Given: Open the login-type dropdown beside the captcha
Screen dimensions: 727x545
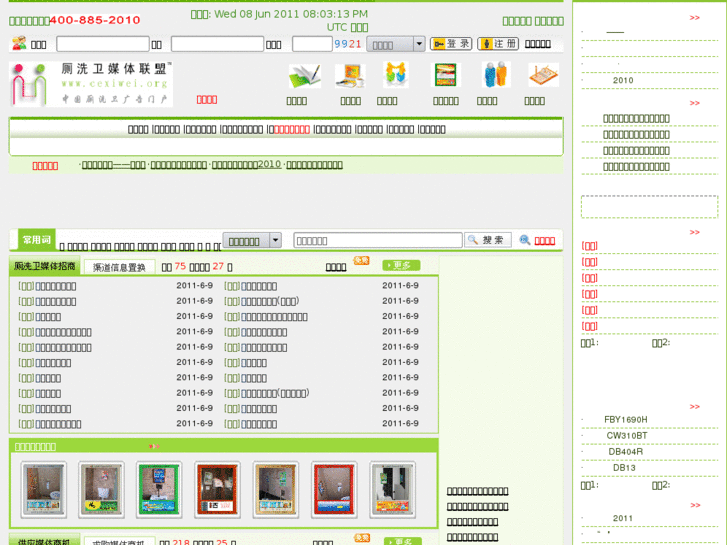Looking at the screenshot, I should point(396,44).
